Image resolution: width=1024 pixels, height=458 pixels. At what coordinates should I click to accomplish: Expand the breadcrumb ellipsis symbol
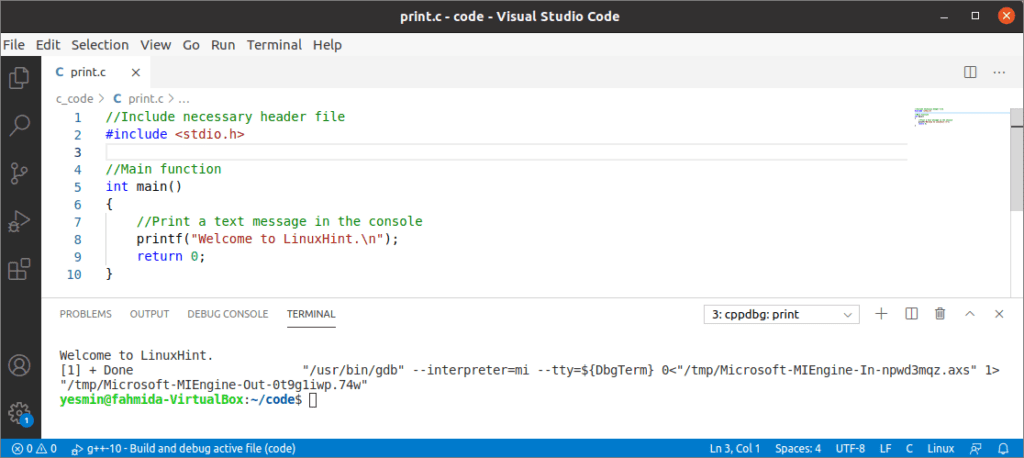(184, 99)
